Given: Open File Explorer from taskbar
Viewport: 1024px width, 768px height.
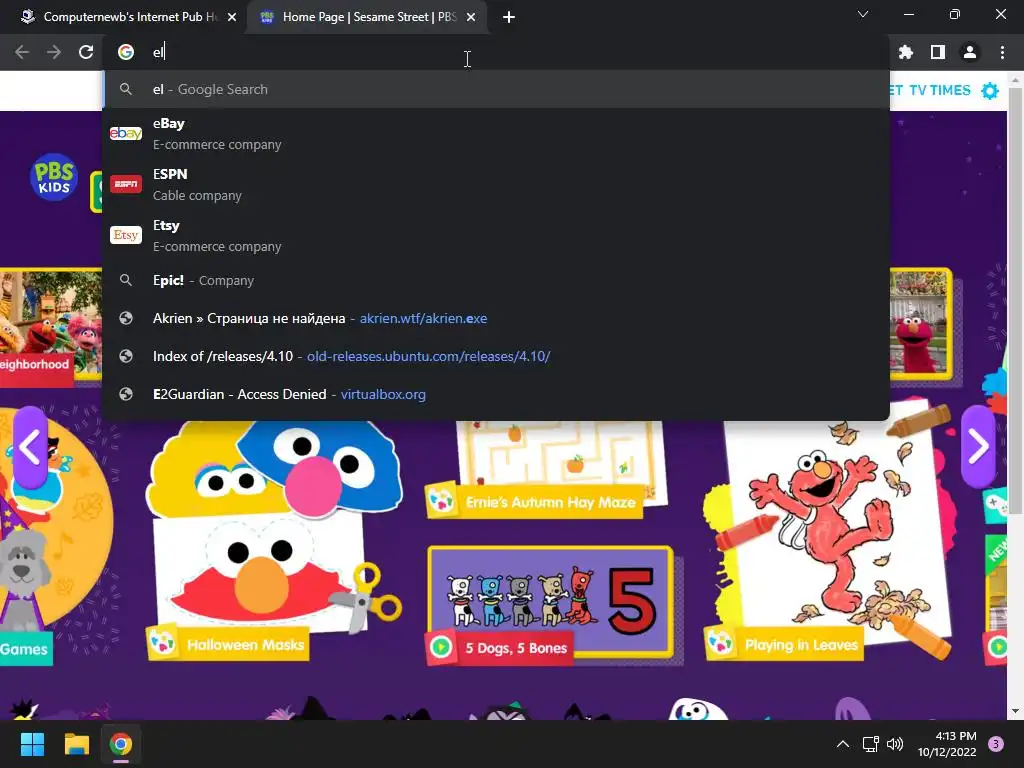Looking at the screenshot, I should [76, 744].
